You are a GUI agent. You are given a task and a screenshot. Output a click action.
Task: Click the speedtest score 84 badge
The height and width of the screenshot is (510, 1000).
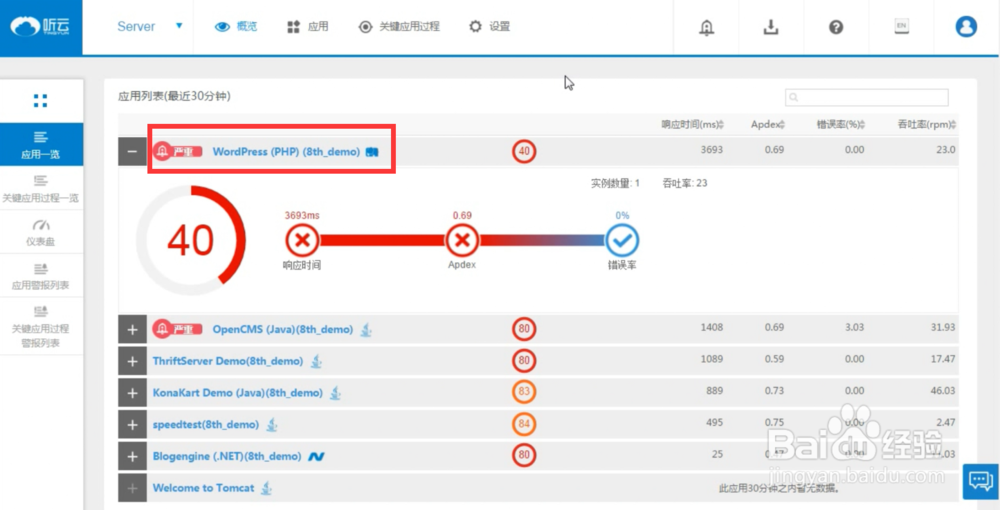pyautogui.click(x=524, y=424)
